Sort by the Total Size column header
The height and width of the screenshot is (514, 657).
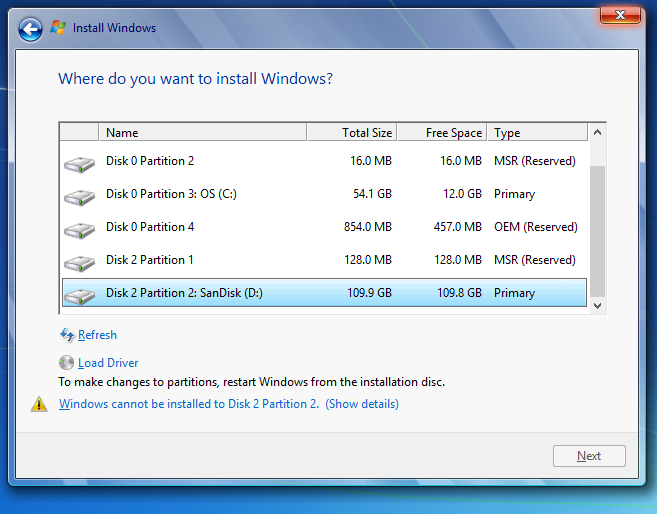(352, 132)
